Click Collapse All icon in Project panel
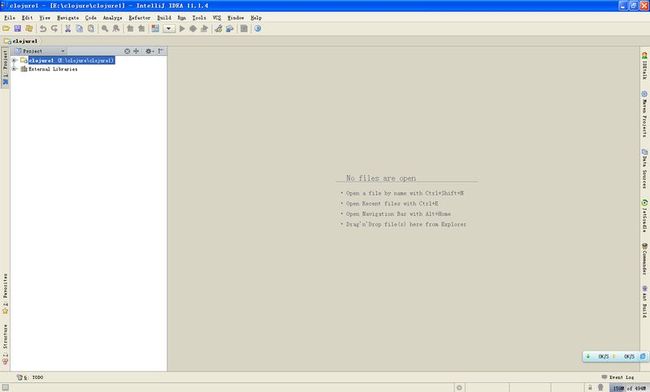650x392 pixels. tap(136, 51)
